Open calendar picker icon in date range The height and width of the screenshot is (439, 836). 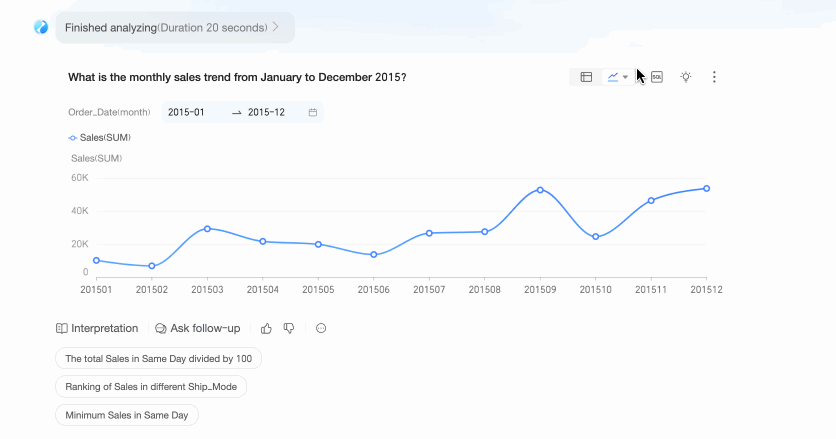313,113
